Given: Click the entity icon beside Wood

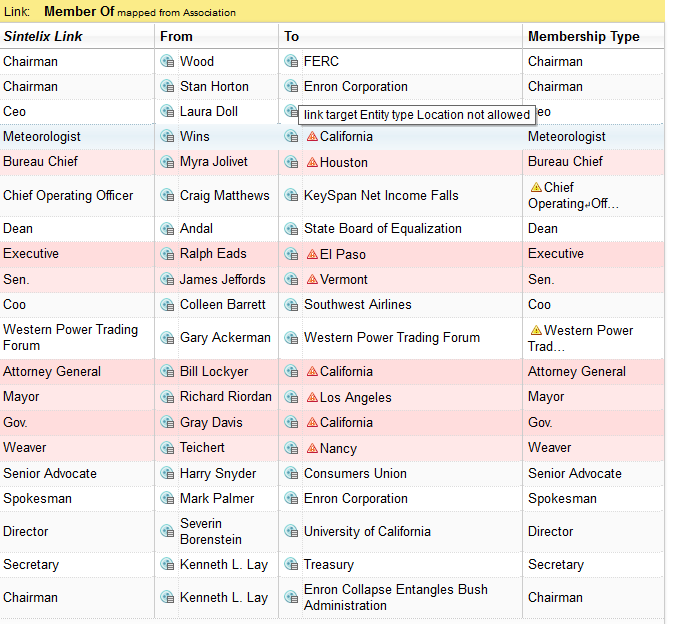Looking at the screenshot, I should point(168,62).
